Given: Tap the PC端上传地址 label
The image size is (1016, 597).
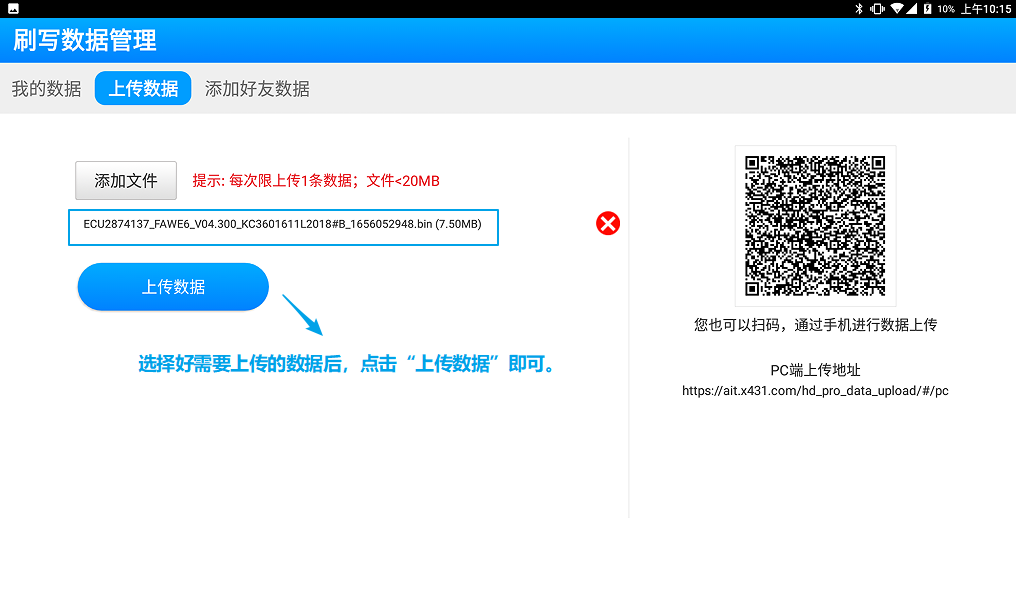Looking at the screenshot, I should tap(815, 370).
